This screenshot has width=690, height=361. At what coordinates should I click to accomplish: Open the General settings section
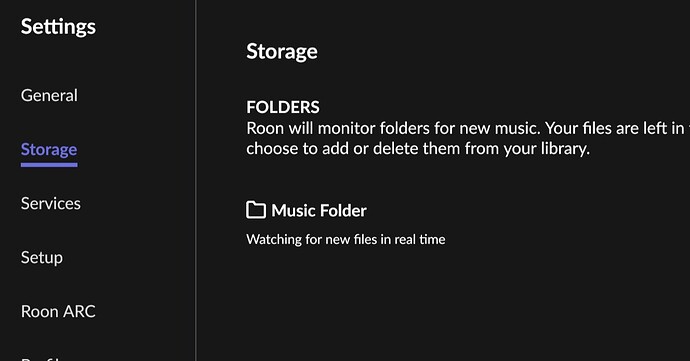tap(49, 96)
